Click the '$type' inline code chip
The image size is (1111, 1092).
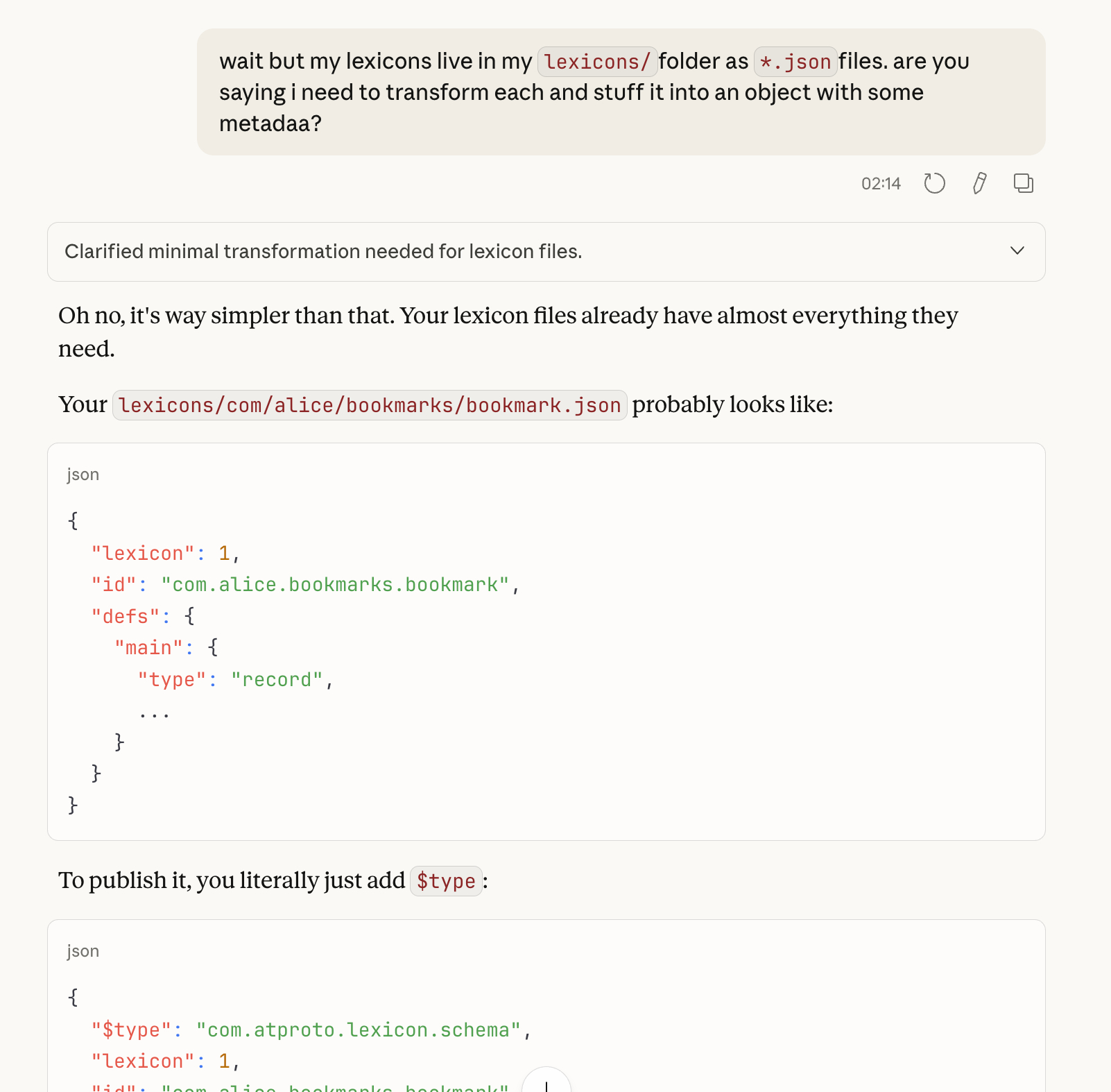(x=446, y=881)
